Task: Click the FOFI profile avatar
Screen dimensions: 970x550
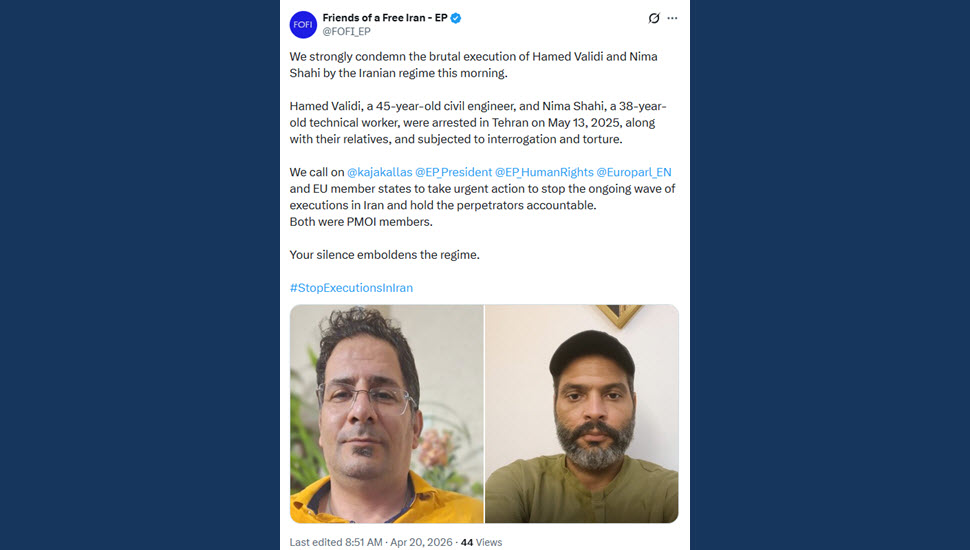Action: pyautogui.click(x=303, y=25)
